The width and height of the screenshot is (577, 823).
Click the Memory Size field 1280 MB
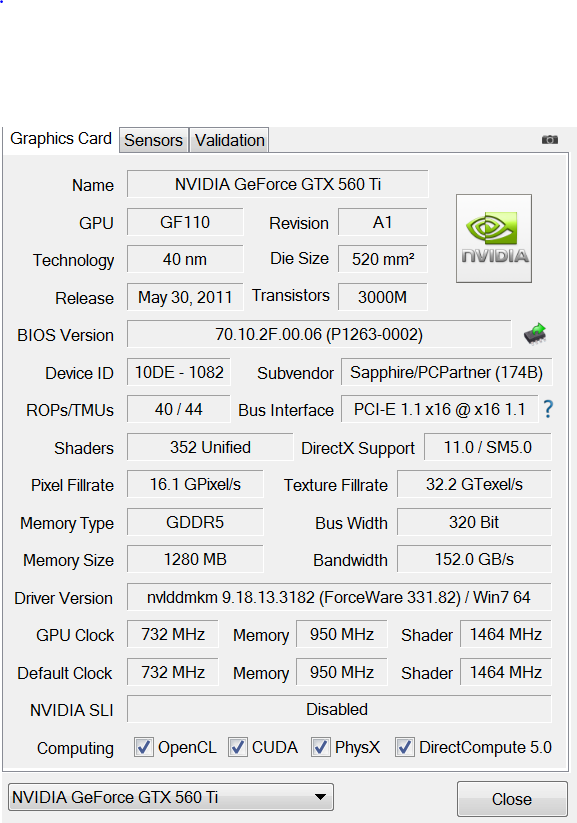coord(195,559)
